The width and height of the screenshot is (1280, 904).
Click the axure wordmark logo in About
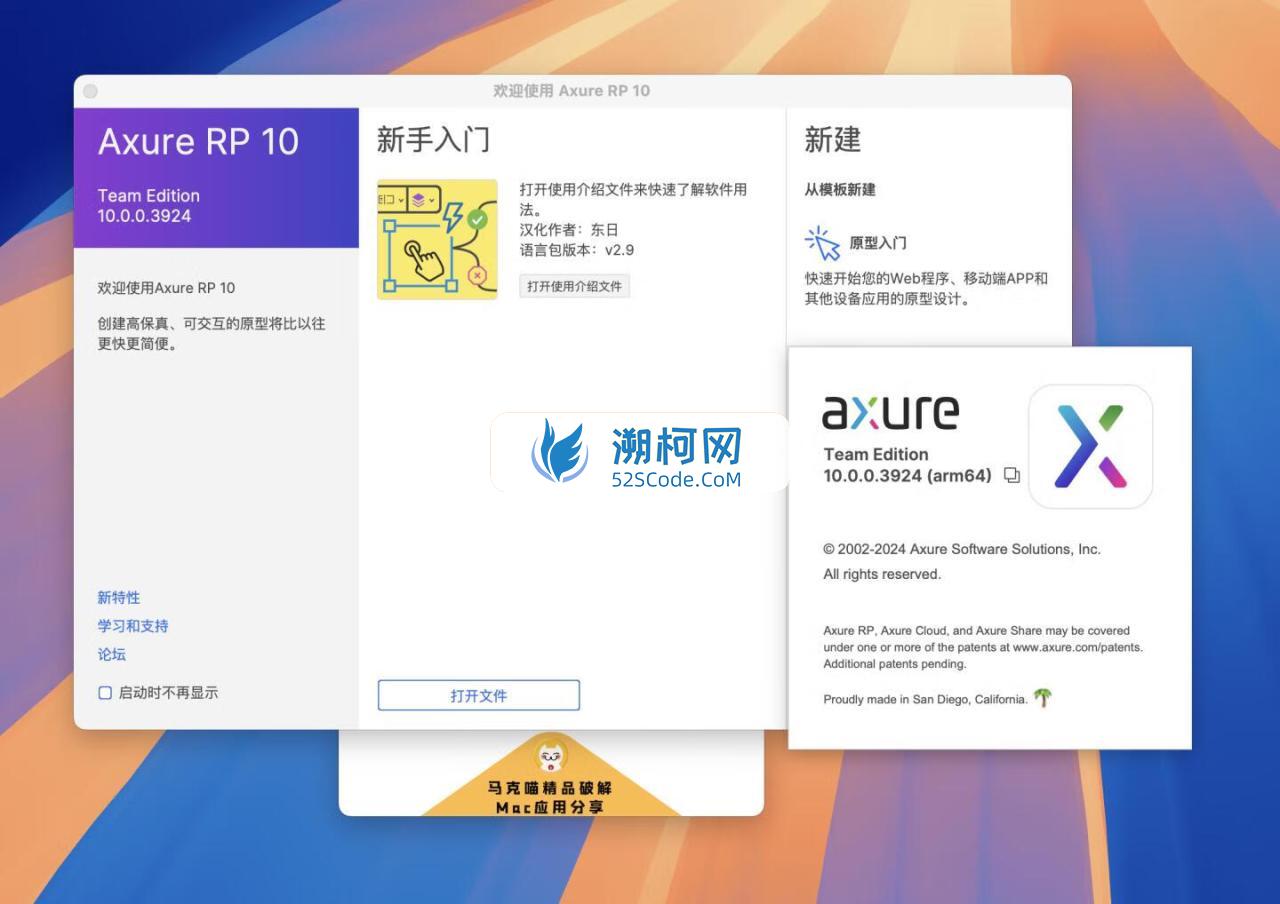(890, 411)
